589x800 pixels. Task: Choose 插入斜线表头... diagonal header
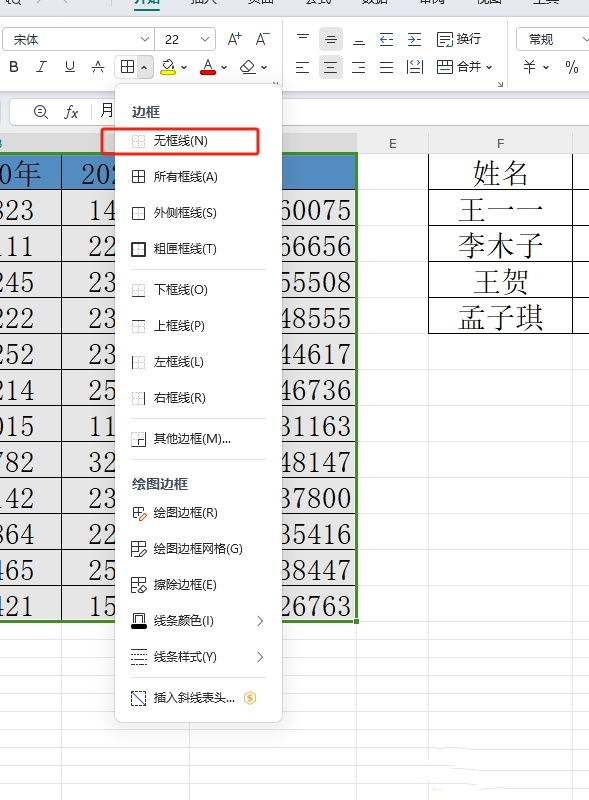(x=198, y=697)
